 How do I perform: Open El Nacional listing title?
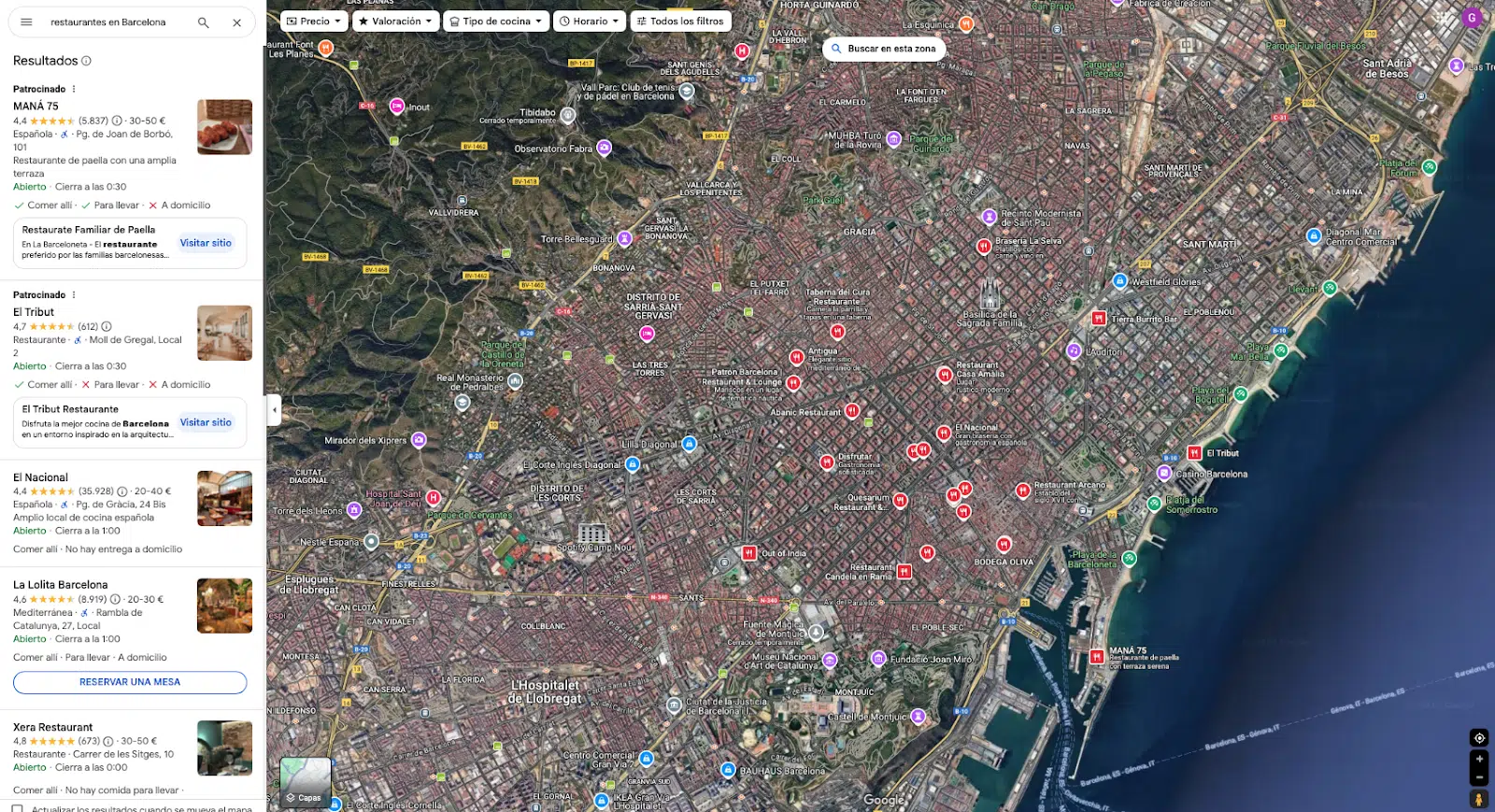(40, 477)
